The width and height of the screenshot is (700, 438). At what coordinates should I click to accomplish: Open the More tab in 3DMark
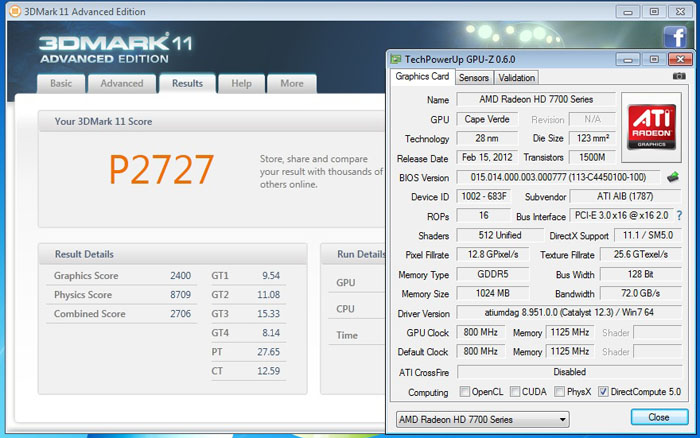pos(292,83)
